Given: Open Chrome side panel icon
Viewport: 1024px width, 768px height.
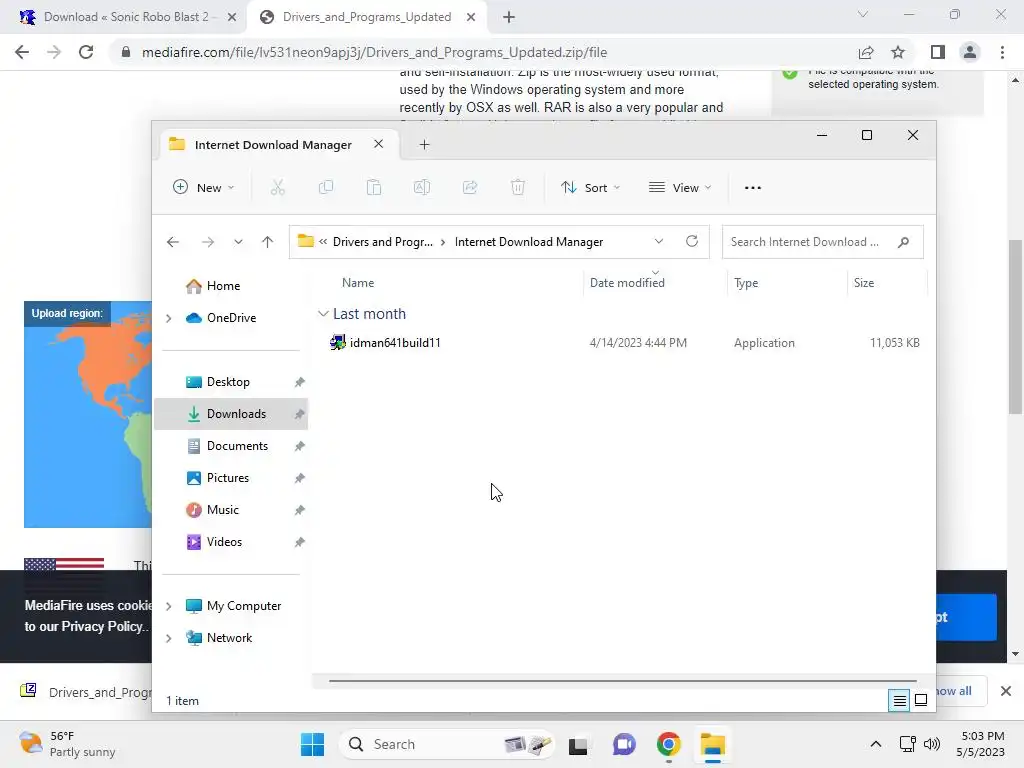Looking at the screenshot, I should click(x=938, y=52).
